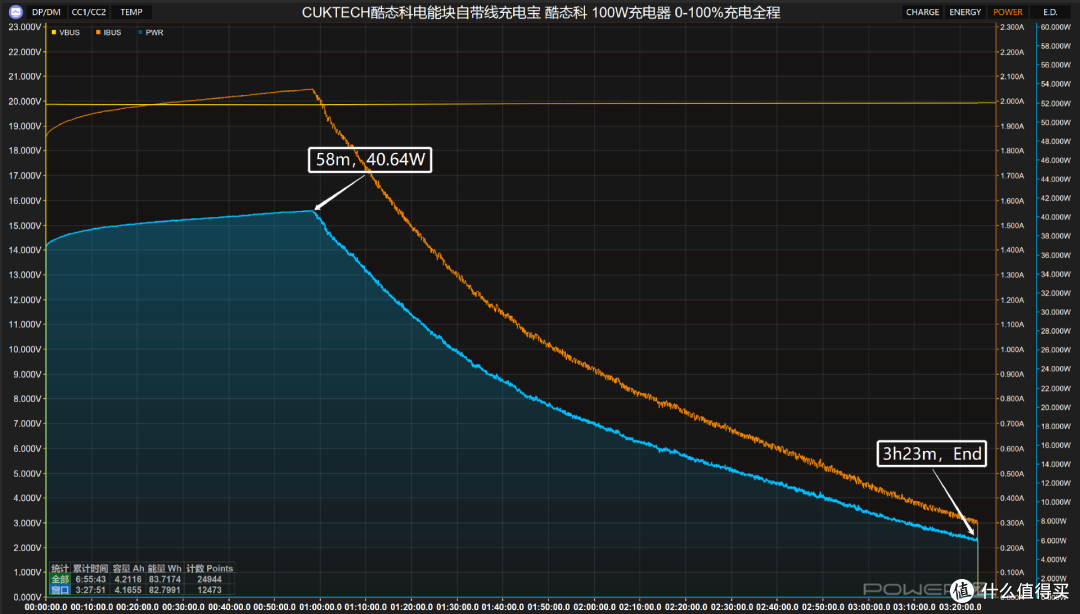1080x614 pixels.
Task: Click the 02:00:00.0 time axis label
Action: tap(594, 607)
